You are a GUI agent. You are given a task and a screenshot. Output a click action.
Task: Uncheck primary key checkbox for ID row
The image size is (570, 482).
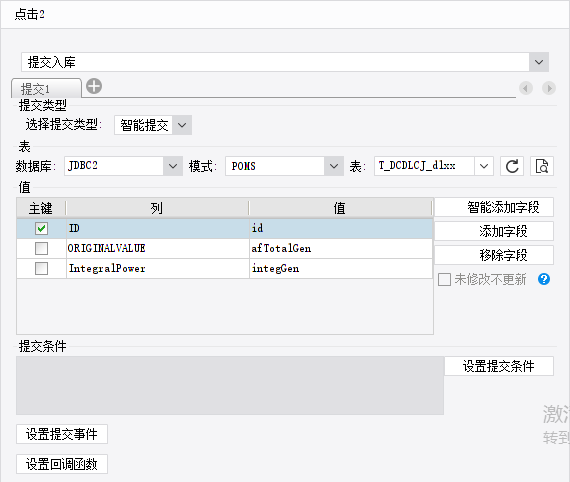pos(41,228)
